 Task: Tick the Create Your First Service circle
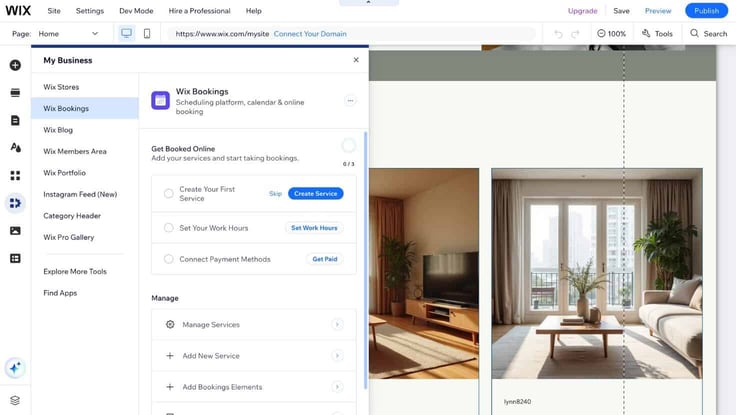tap(169, 193)
